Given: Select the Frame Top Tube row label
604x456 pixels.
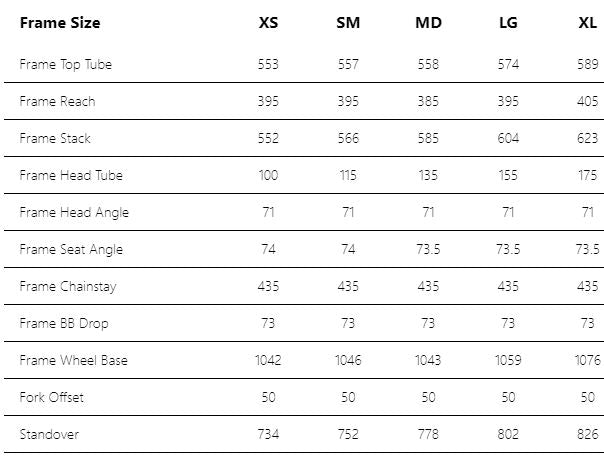Looking at the screenshot, I should click(x=66, y=65).
